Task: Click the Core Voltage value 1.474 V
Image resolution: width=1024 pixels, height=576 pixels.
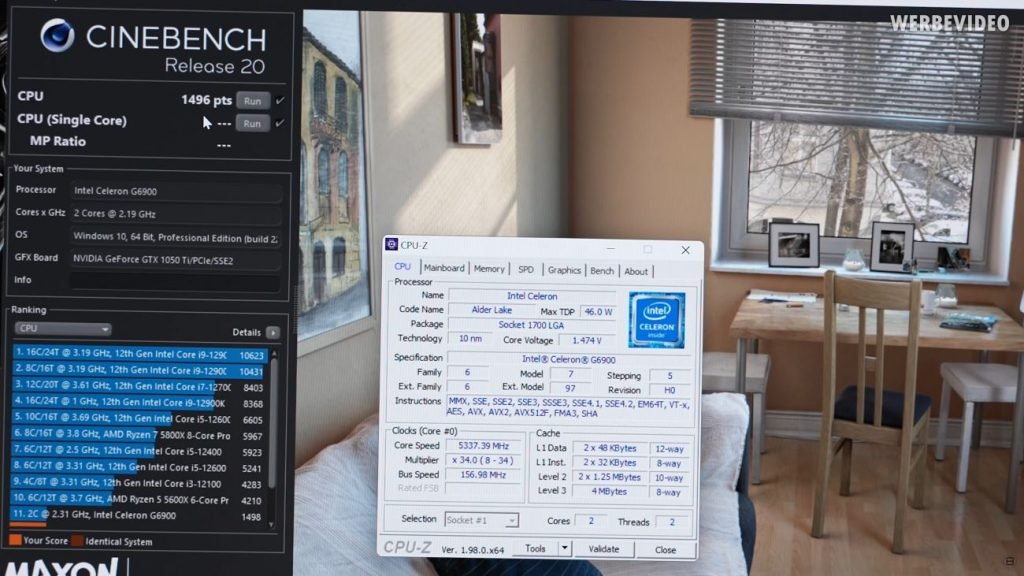Action: click(x=586, y=340)
